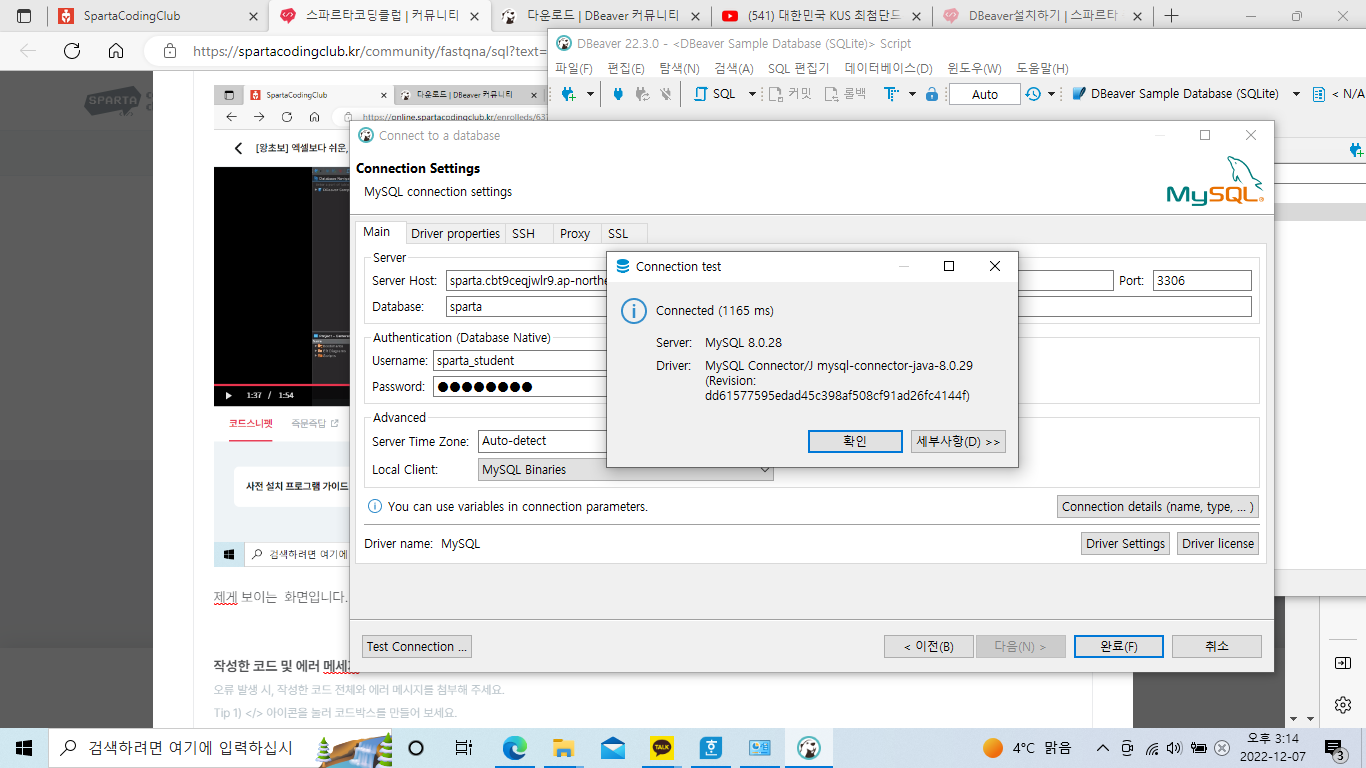Click the 세부사항(D) >> button

coord(958,442)
